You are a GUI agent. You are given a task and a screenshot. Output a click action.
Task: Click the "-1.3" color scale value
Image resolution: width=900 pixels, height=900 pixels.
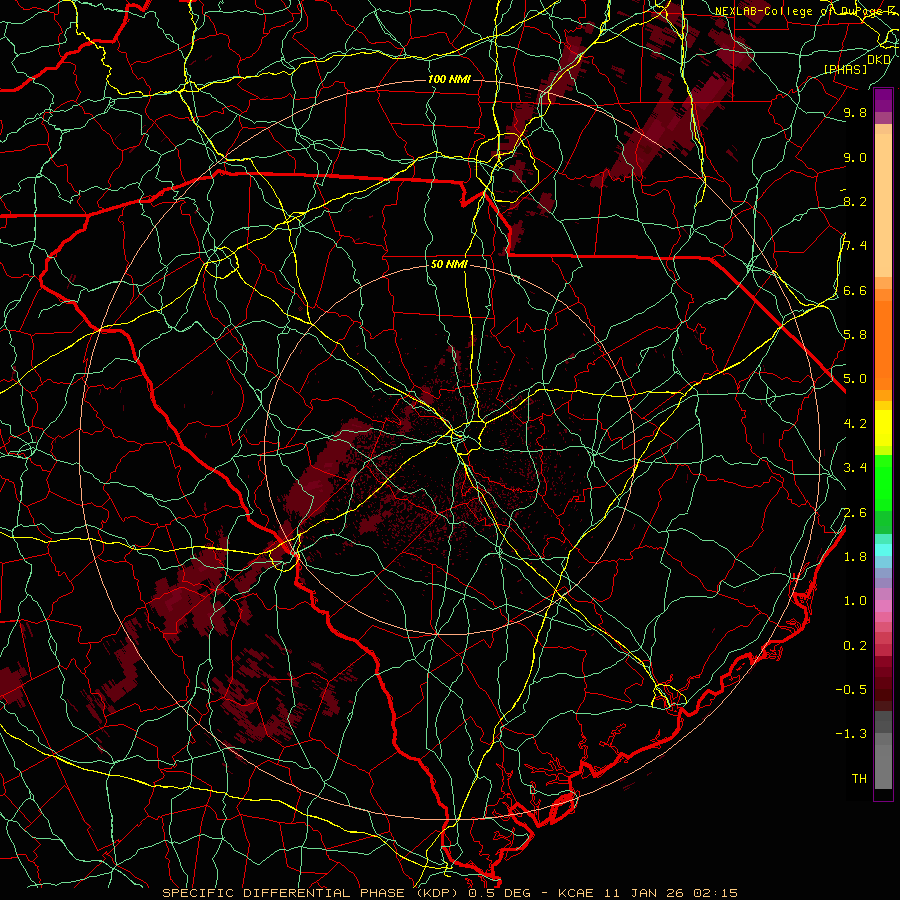[x=851, y=734]
